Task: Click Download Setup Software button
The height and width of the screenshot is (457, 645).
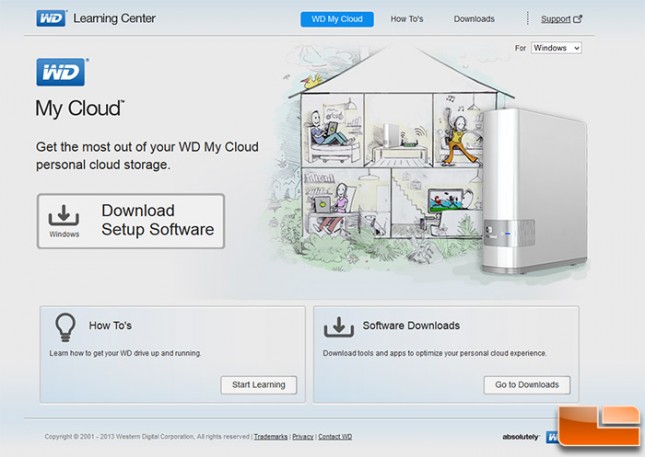Action: [x=131, y=221]
